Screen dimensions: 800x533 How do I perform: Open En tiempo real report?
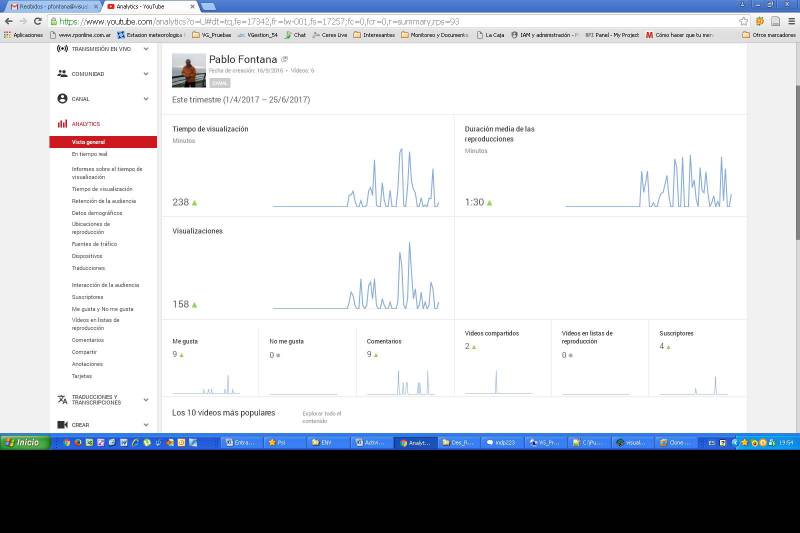pyautogui.click(x=89, y=154)
